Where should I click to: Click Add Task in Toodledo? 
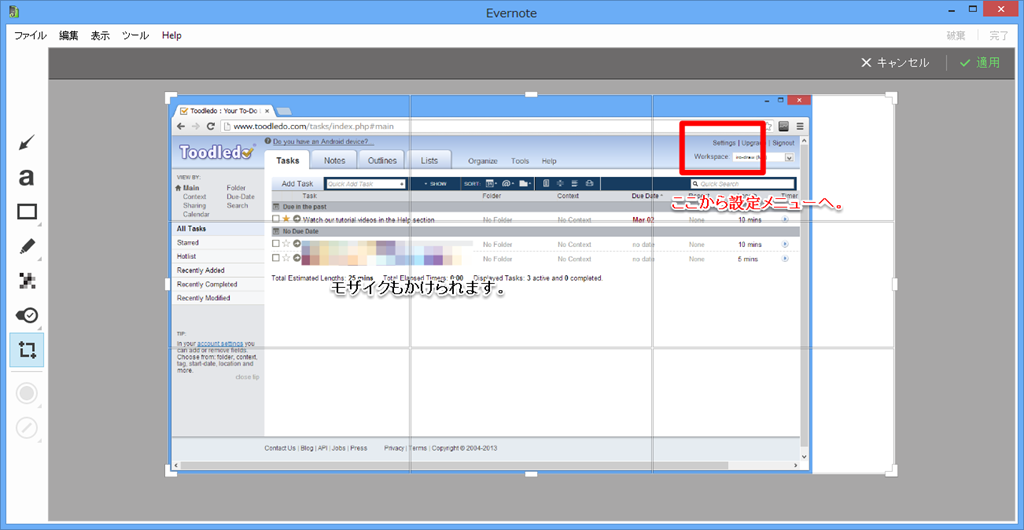click(x=297, y=184)
